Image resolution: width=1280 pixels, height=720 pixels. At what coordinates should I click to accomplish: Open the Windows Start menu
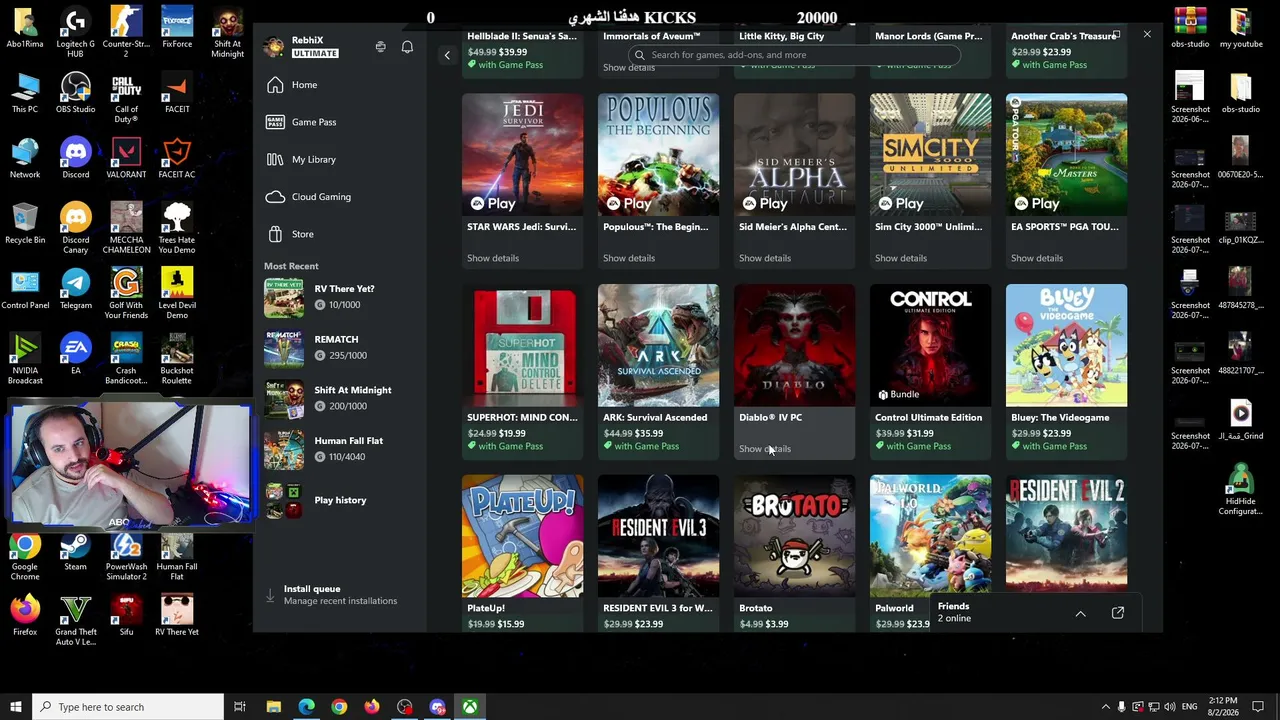pos(16,707)
